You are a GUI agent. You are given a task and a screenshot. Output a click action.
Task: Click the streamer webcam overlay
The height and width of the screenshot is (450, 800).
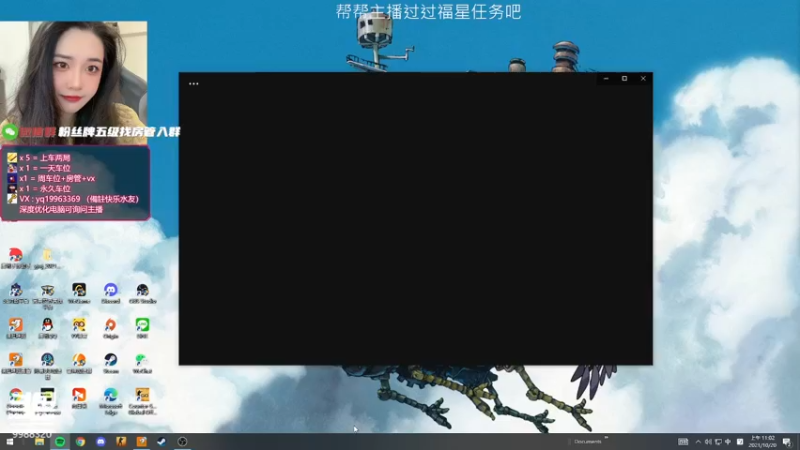(73, 83)
